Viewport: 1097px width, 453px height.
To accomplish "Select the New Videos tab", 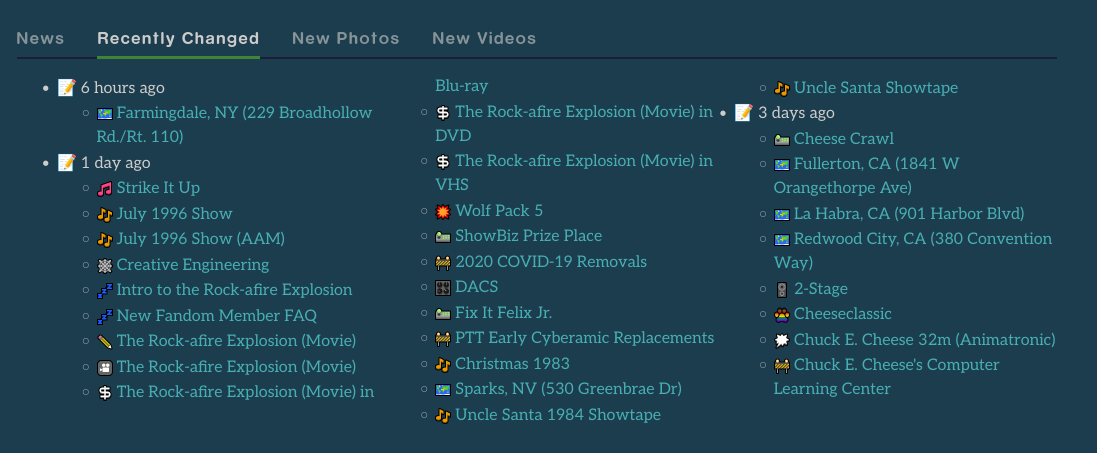I will point(484,39).
